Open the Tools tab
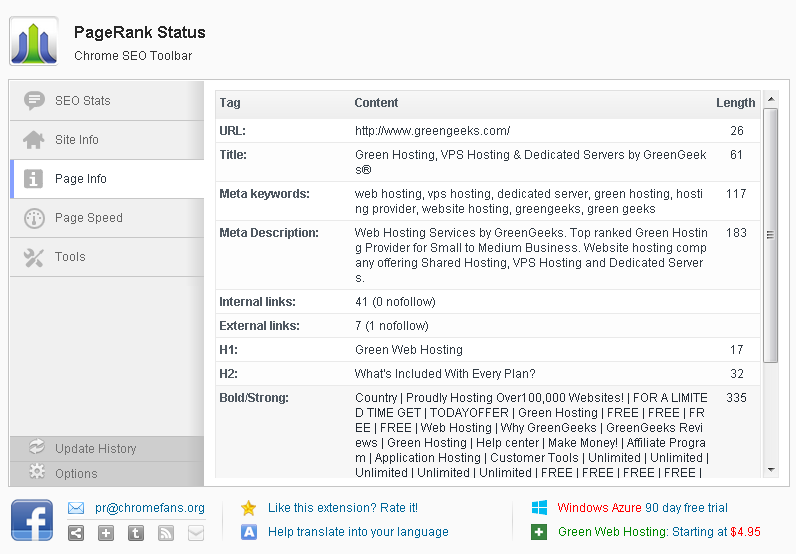This screenshot has height=554, width=796. 107,257
